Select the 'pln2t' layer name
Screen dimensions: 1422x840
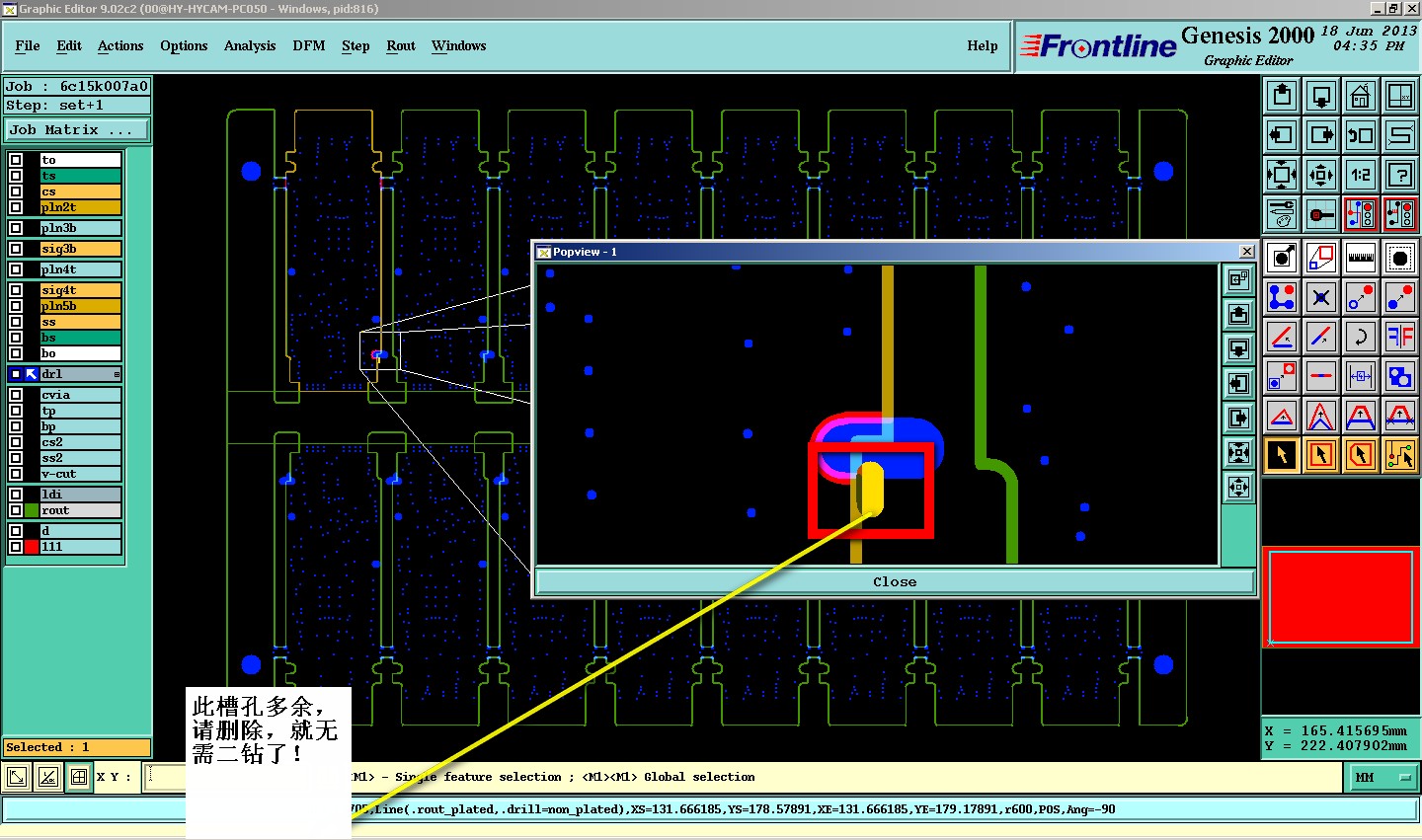[x=80, y=207]
